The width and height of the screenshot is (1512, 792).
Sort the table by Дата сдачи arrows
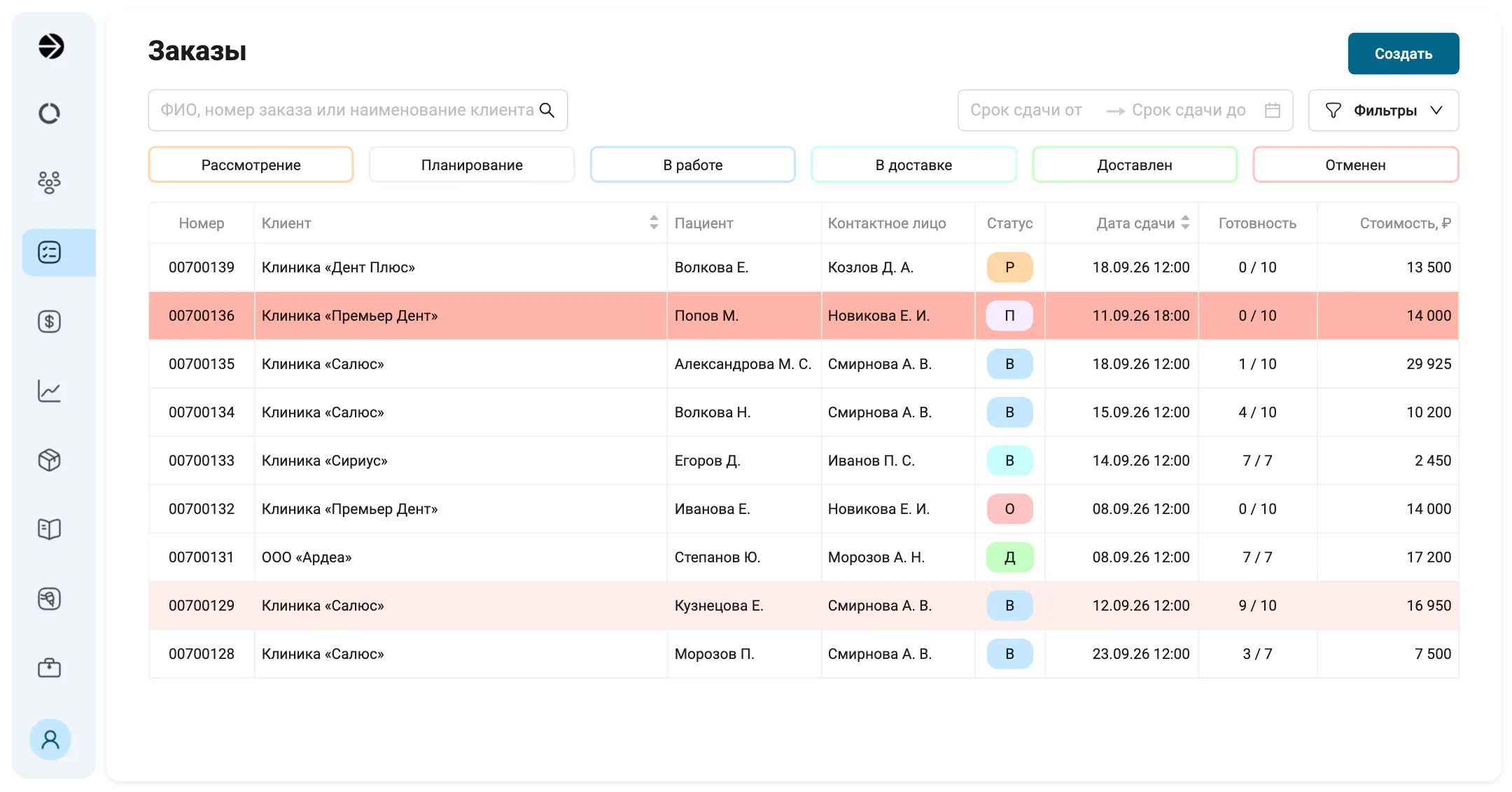coord(1185,223)
